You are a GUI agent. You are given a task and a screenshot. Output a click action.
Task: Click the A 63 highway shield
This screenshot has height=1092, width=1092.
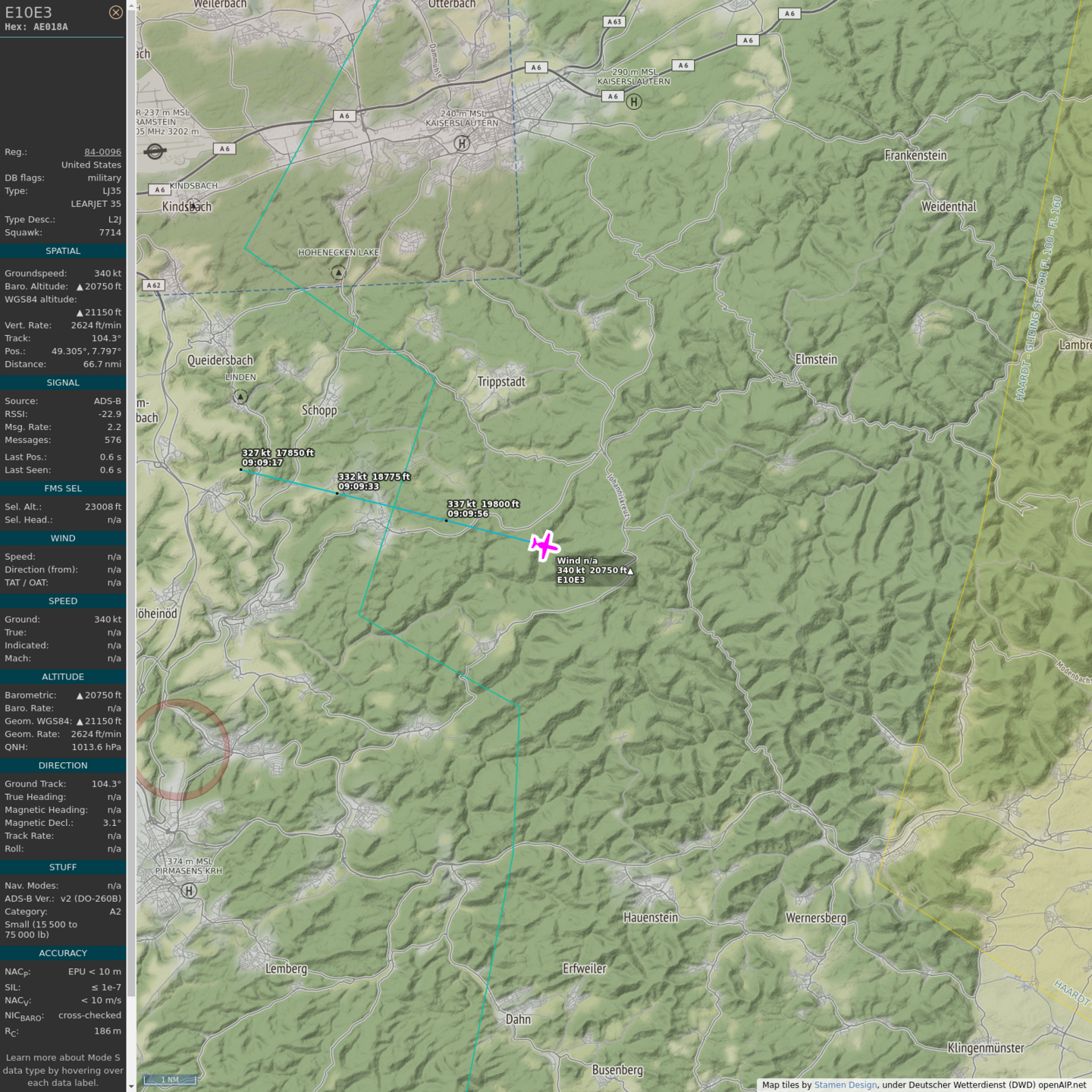614,22
